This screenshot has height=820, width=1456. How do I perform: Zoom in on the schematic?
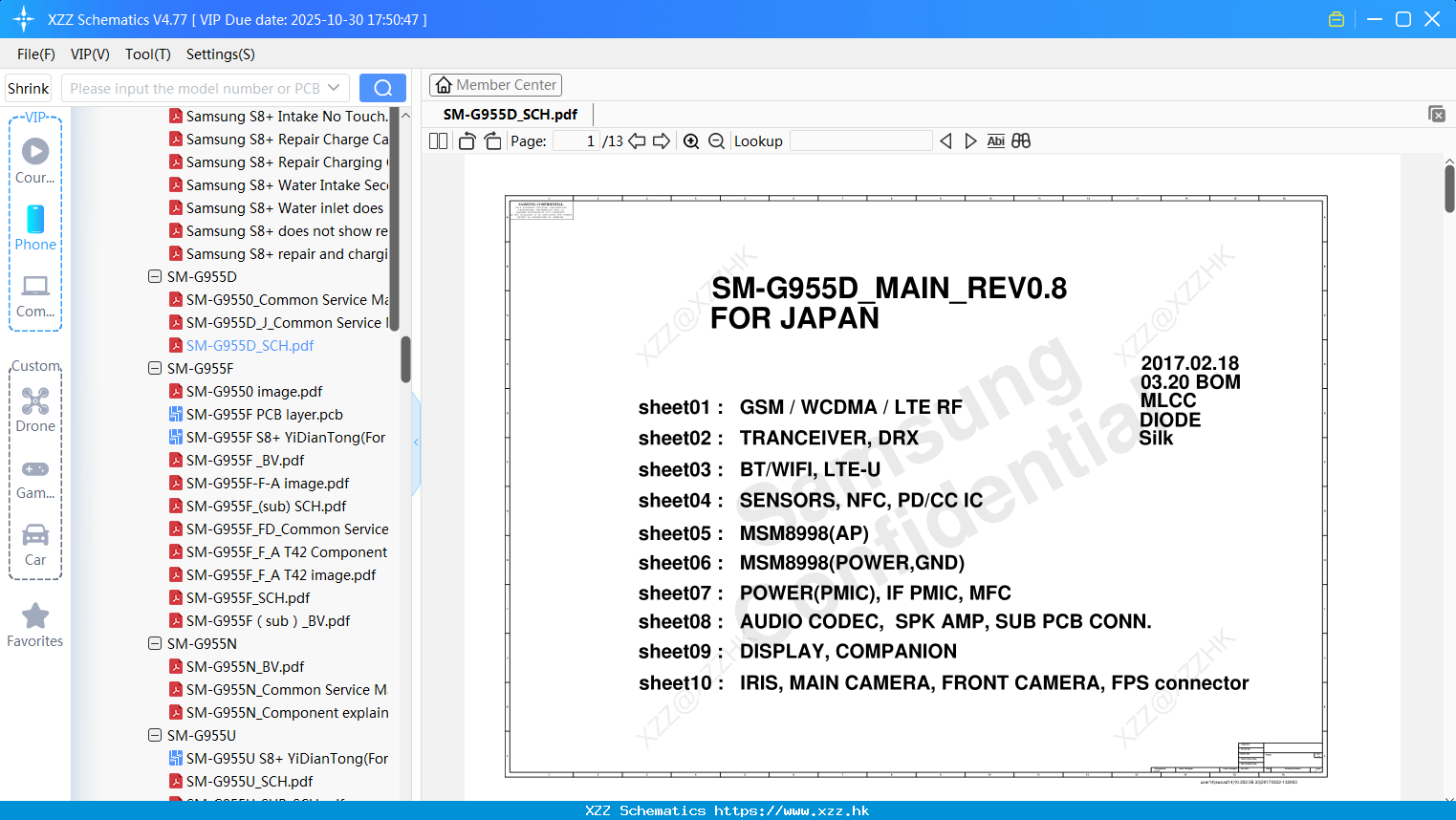tap(691, 140)
